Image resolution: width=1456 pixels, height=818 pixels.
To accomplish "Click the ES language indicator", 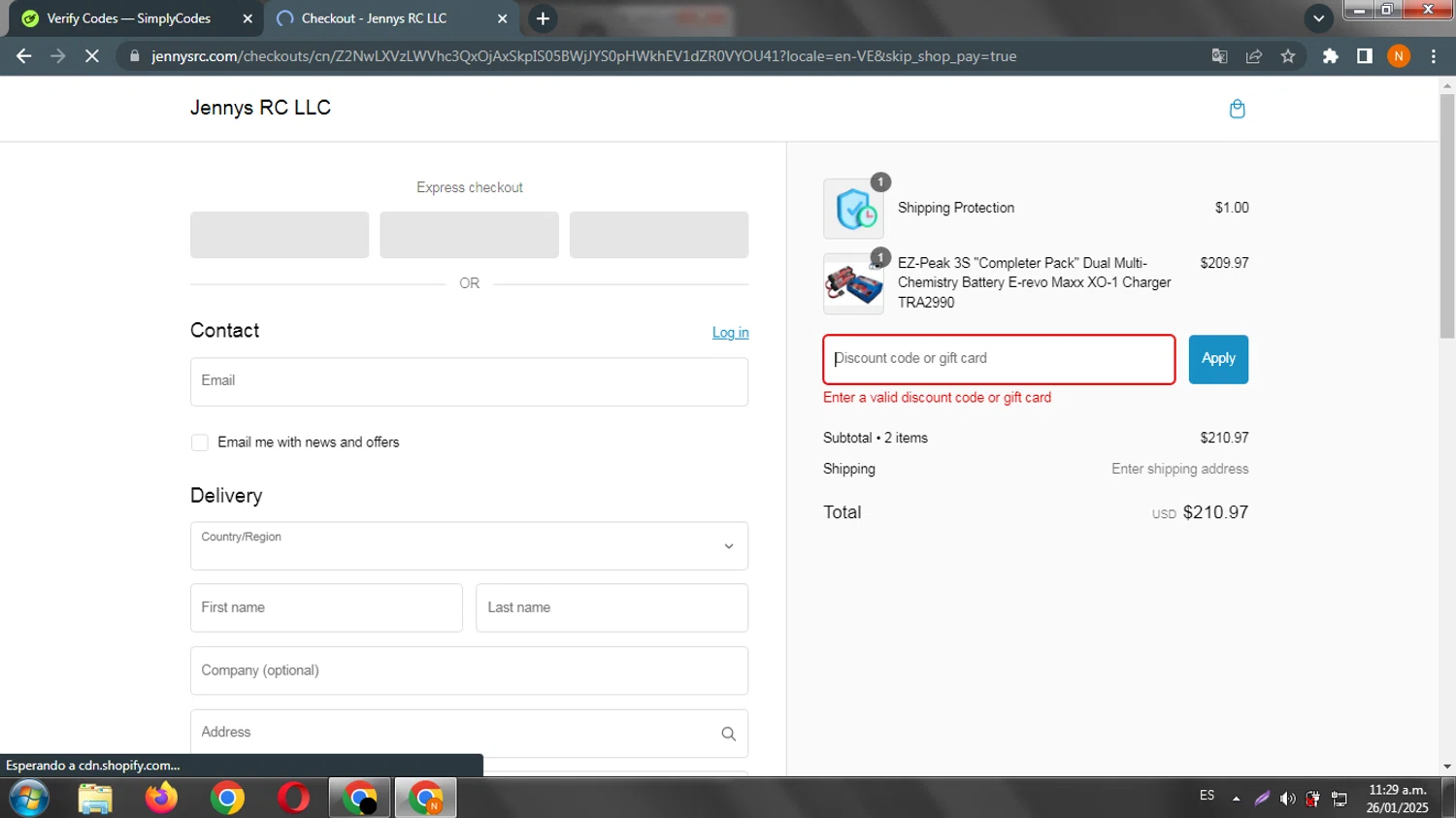I will pyautogui.click(x=1207, y=796).
